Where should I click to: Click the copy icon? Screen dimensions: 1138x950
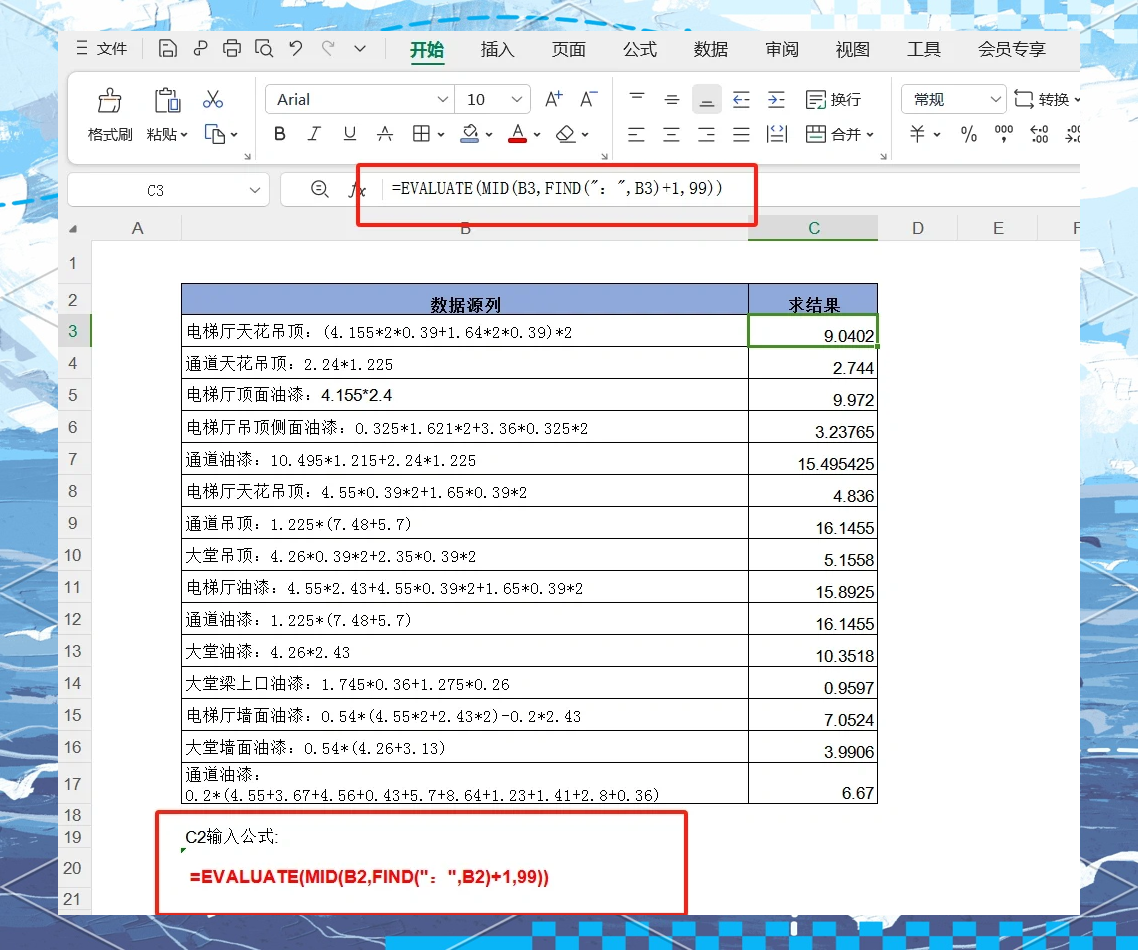point(215,134)
